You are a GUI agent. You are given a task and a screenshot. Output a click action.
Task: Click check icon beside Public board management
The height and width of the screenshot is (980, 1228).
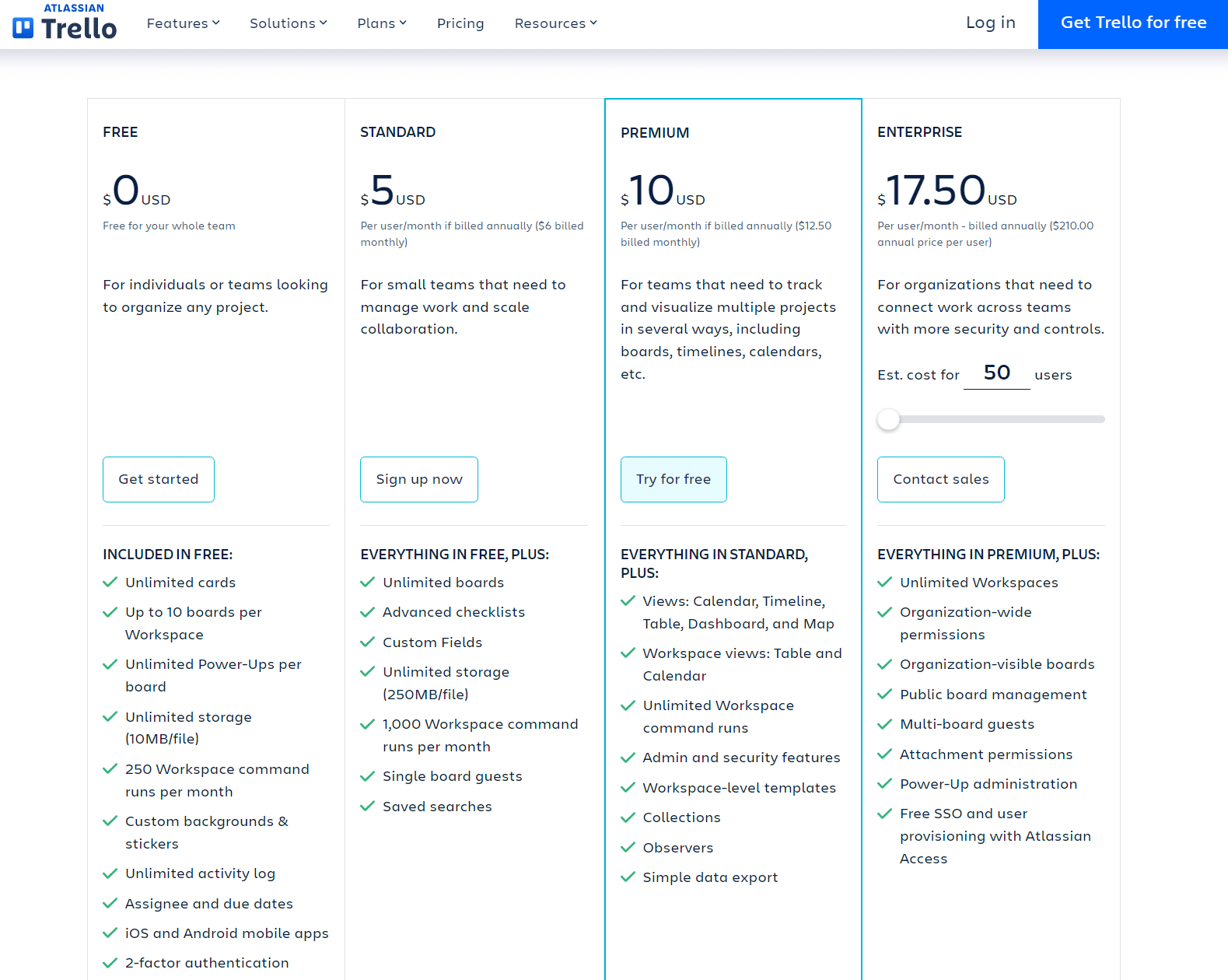pos(884,694)
